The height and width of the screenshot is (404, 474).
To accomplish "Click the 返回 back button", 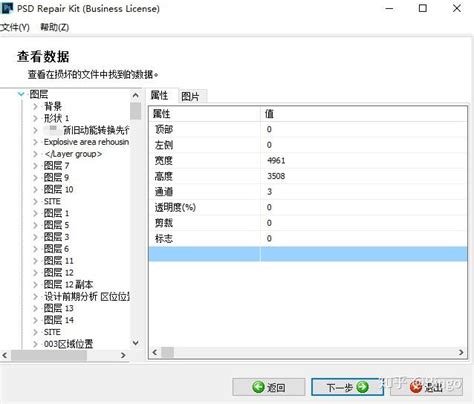I will (269, 387).
